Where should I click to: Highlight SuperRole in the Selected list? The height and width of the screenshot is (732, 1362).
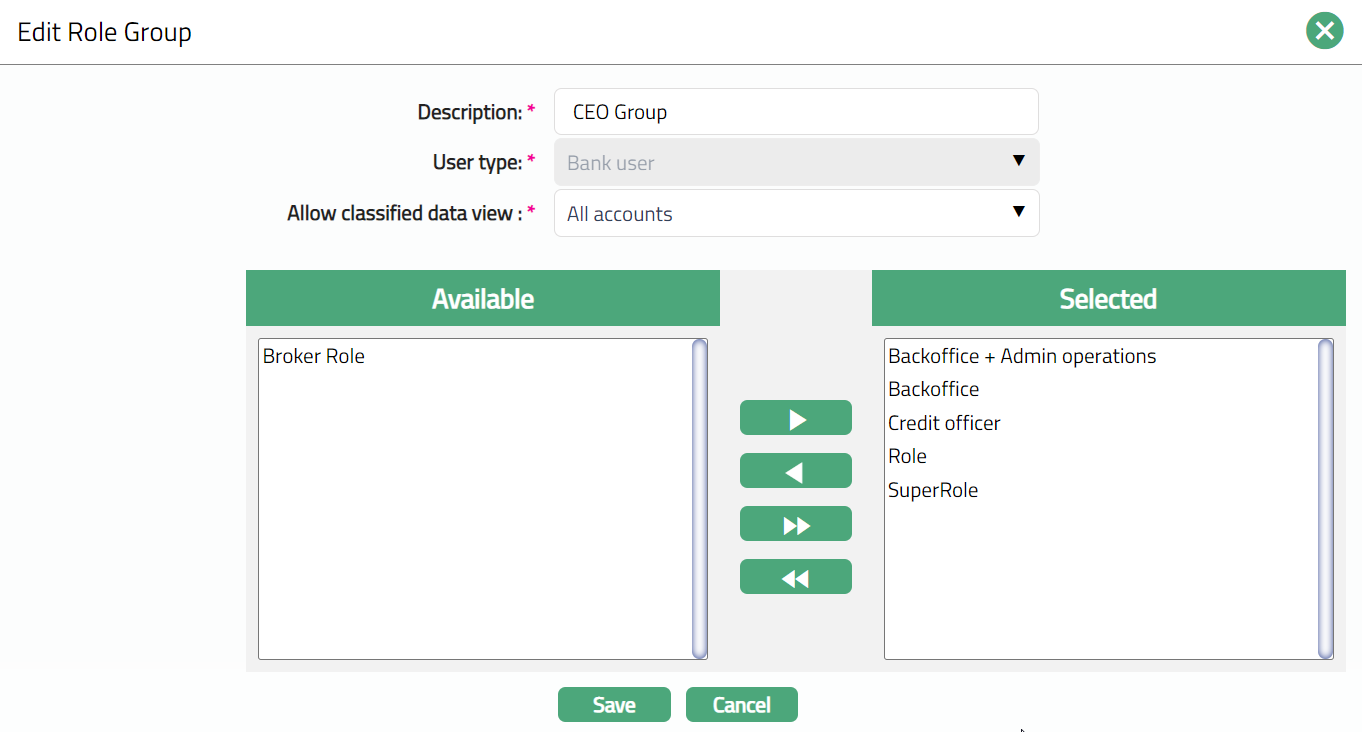pyautogui.click(x=933, y=490)
